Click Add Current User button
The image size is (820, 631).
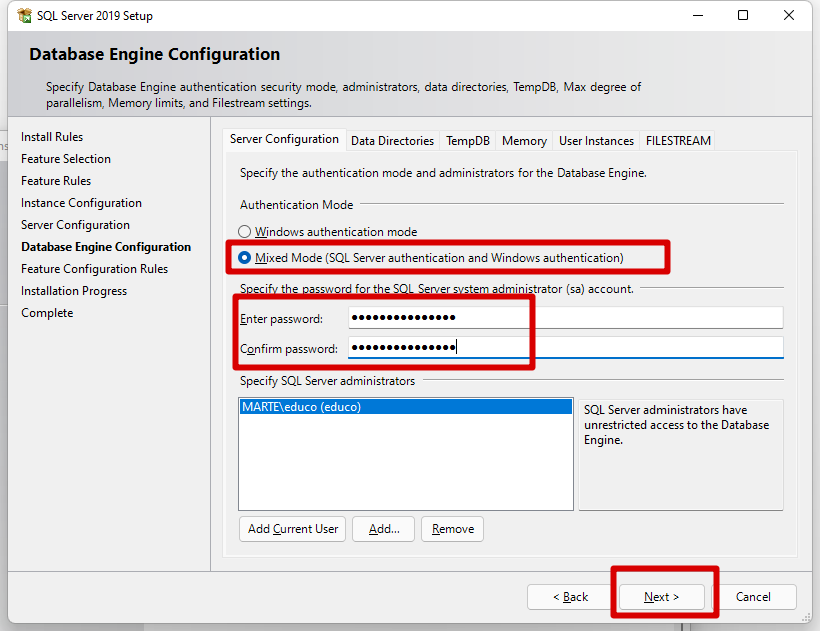click(x=293, y=529)
